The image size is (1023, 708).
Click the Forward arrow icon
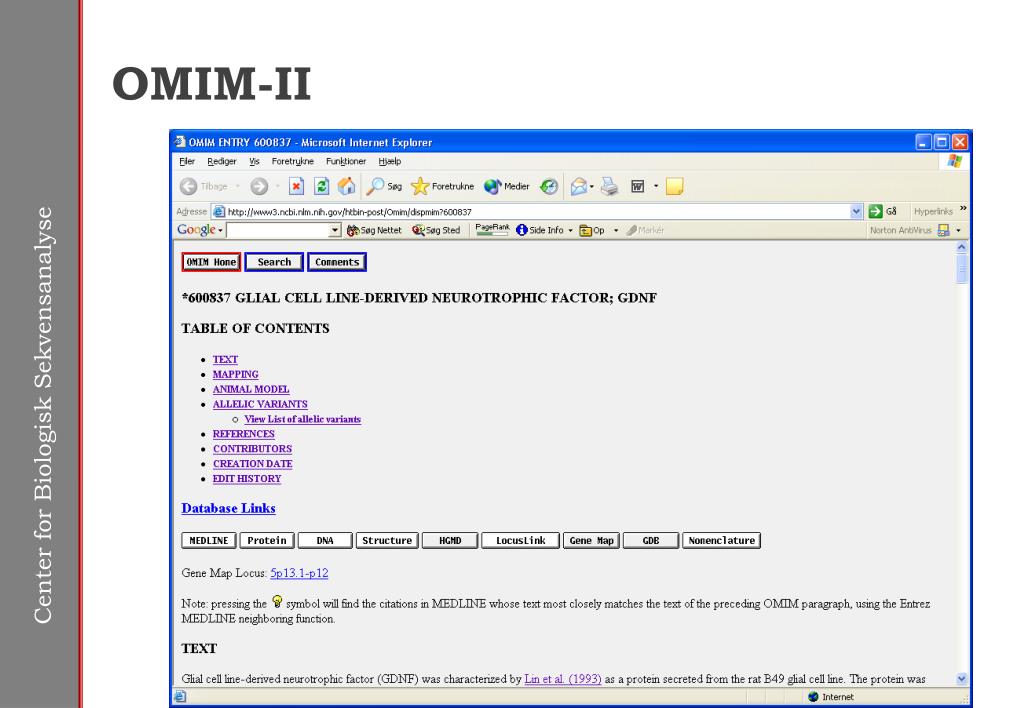coord(259,187)
